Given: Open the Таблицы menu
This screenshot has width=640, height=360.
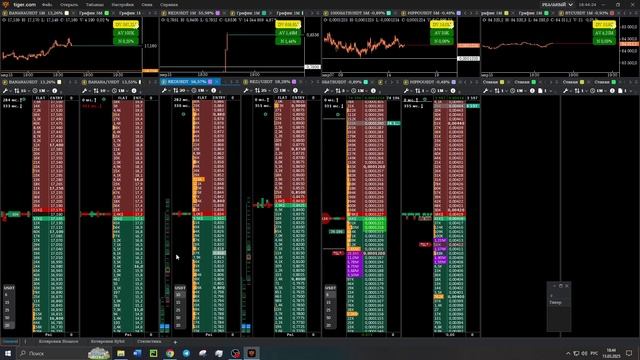Looking at the screenshot, I should [x=95, y=5].
